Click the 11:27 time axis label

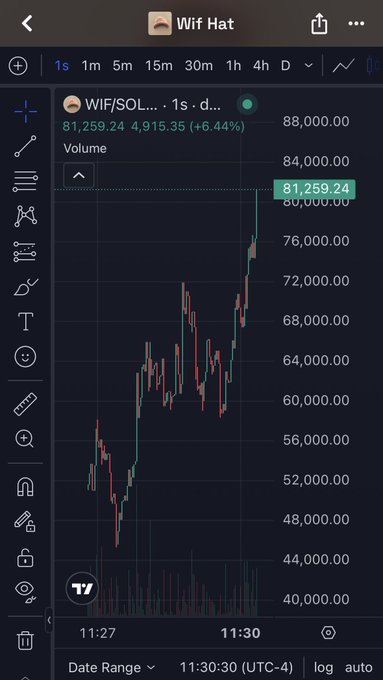tap(98, 633)
